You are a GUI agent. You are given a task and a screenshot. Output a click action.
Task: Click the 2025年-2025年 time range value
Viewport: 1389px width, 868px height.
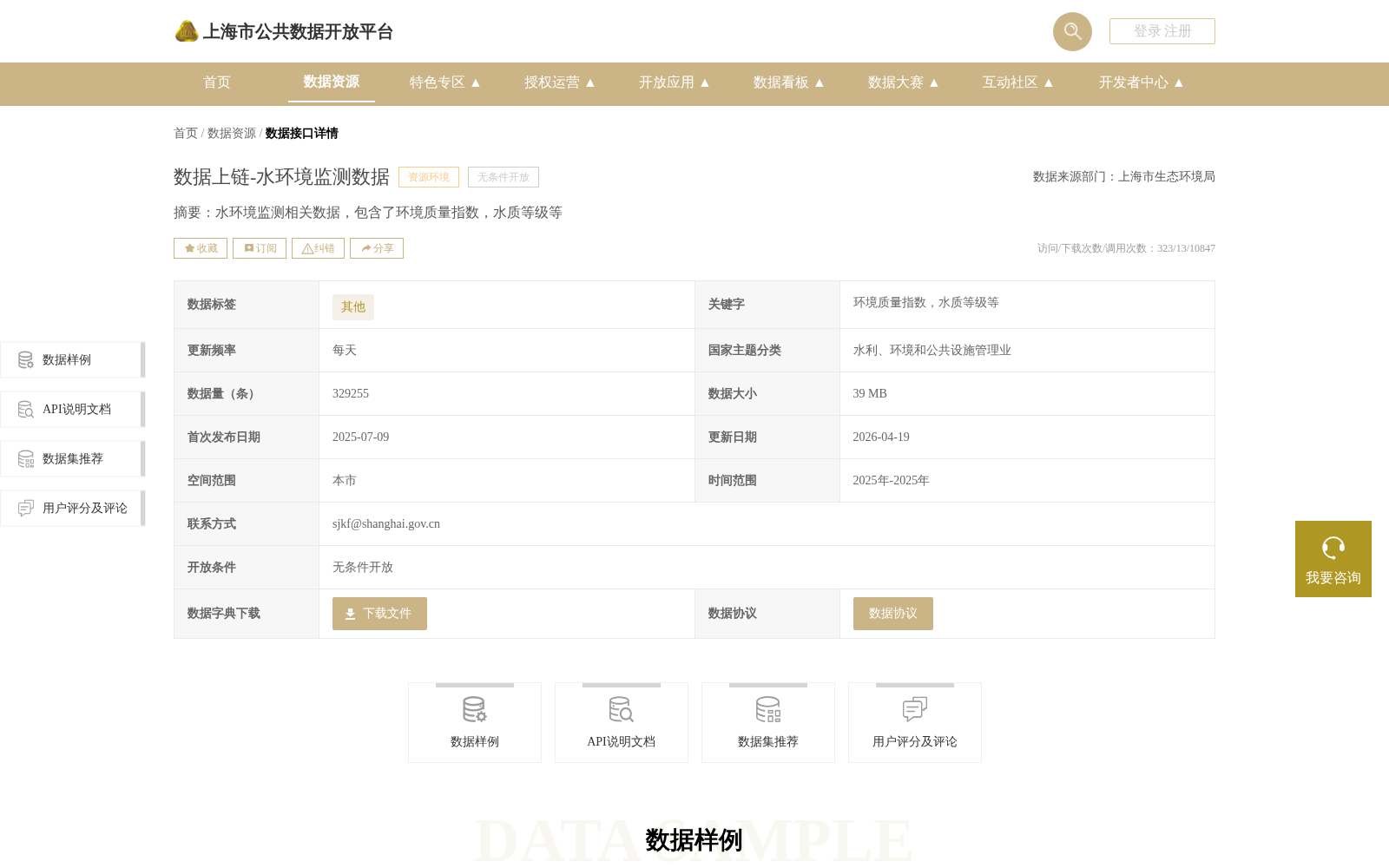pos(892,481)
